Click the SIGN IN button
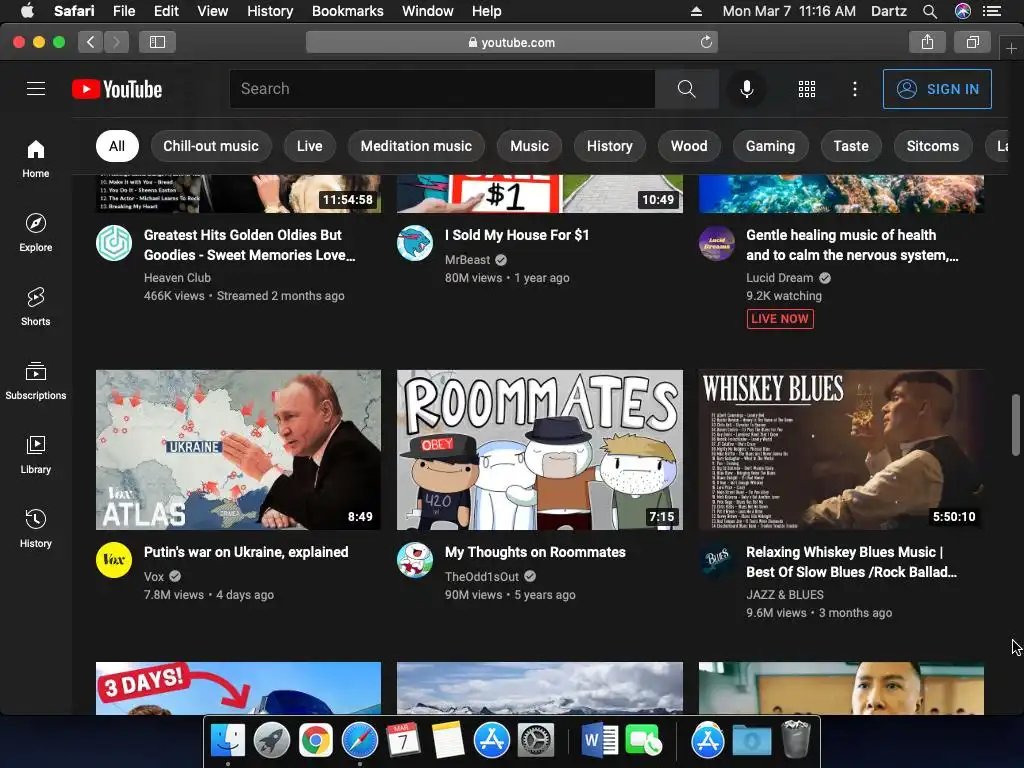 937,89
